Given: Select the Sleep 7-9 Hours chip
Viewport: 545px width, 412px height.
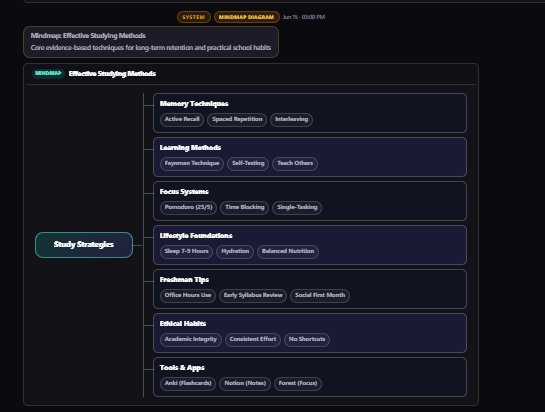Looking at the screenshot, I should [186, 251].
